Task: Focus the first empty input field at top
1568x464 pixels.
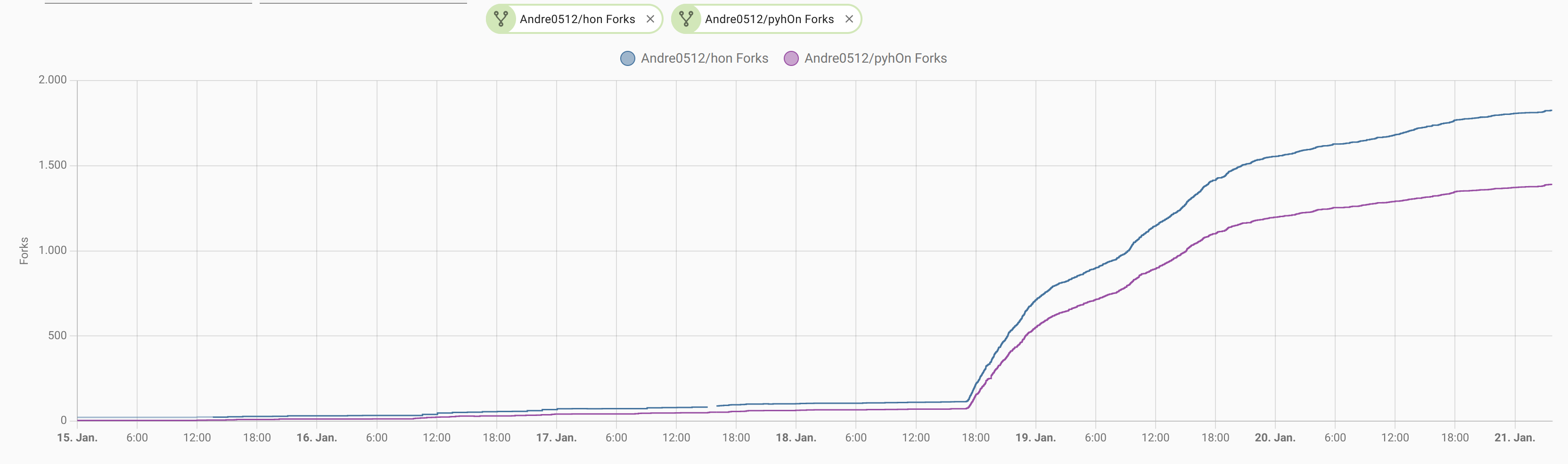Action: click(x=148, y=2)
